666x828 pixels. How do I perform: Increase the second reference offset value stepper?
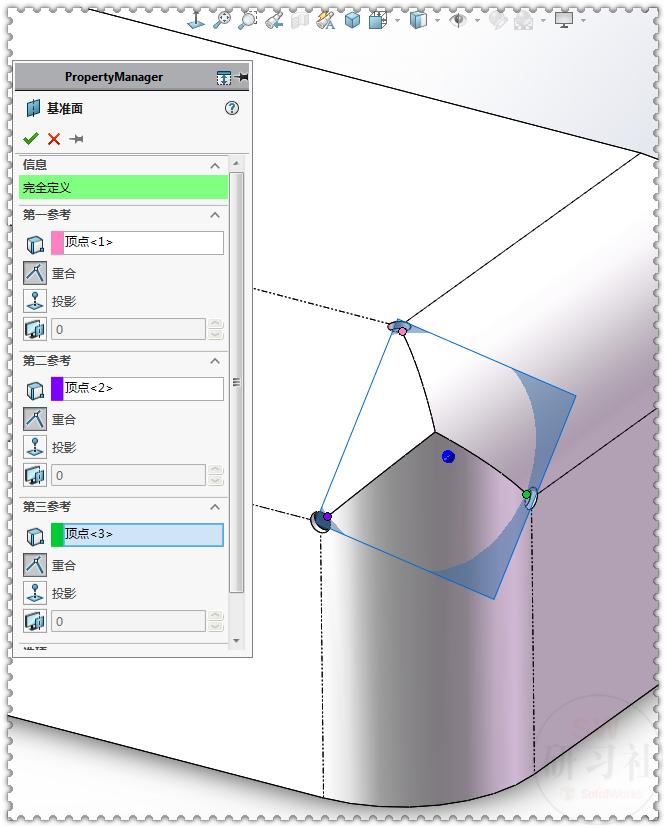pyautogui.click(x=216, y=469)
